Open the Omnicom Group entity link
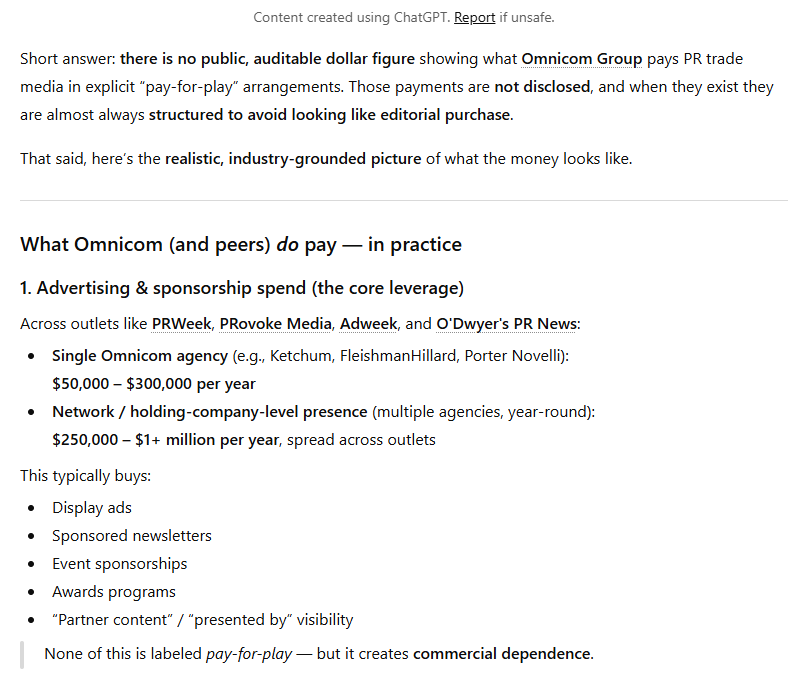796x682 pixels. [581, 59]
